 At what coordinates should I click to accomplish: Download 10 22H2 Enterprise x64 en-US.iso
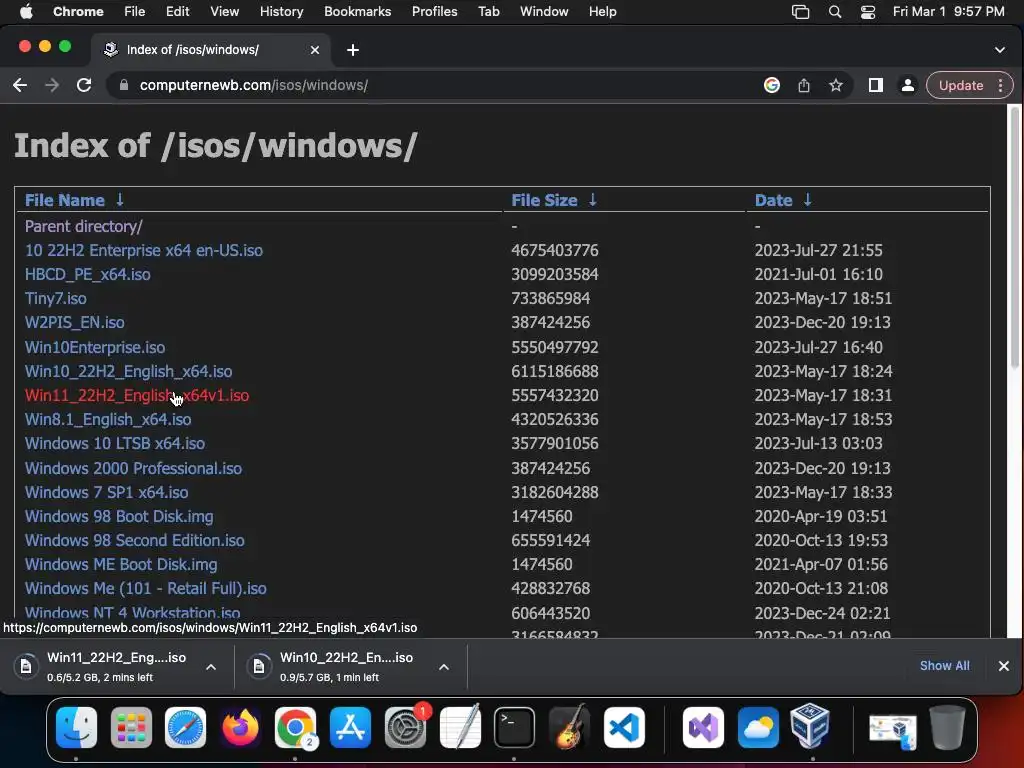pyautogui.click(x=144, y=251)
